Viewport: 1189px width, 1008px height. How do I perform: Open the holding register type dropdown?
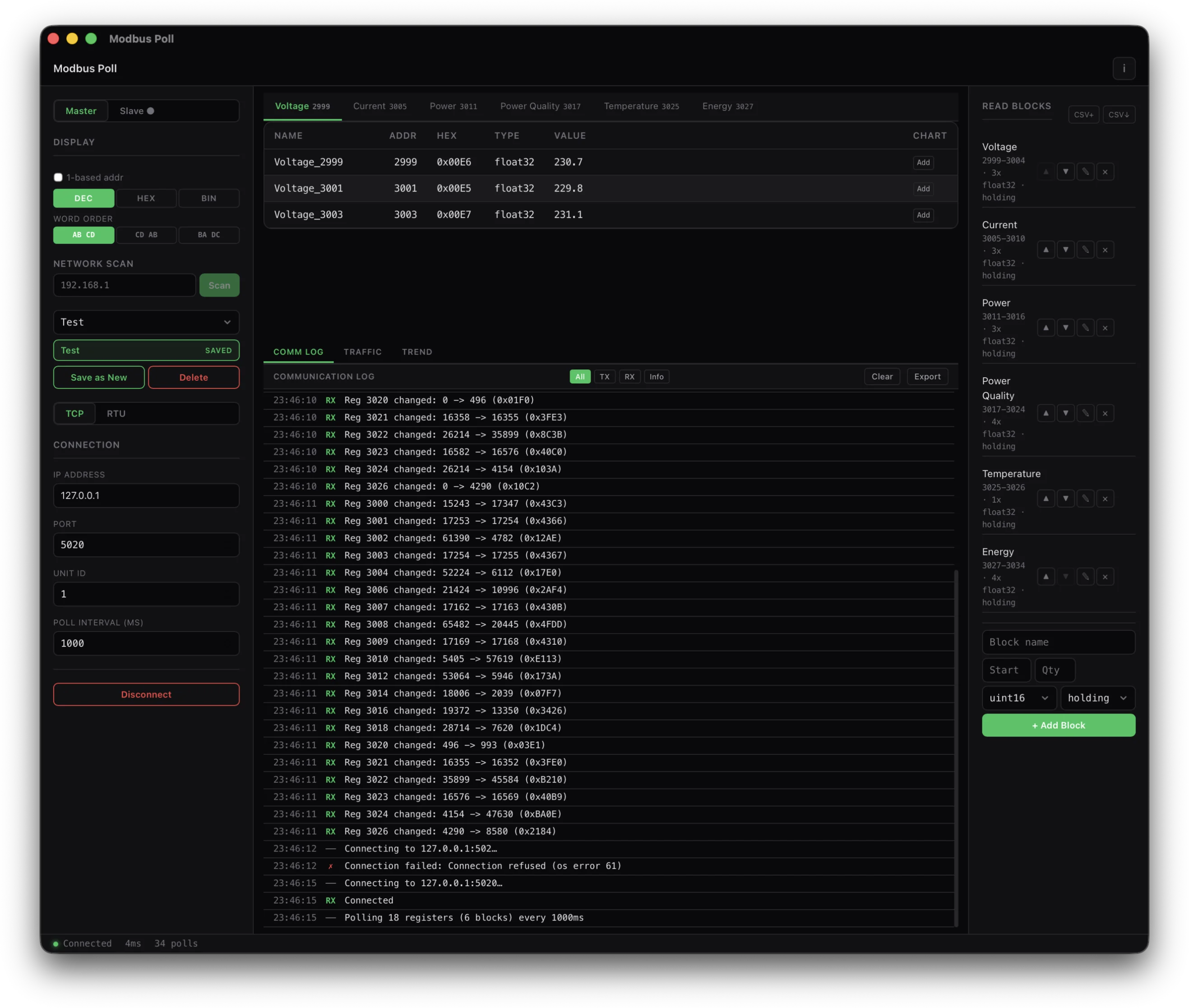(x=1097, y=698)
